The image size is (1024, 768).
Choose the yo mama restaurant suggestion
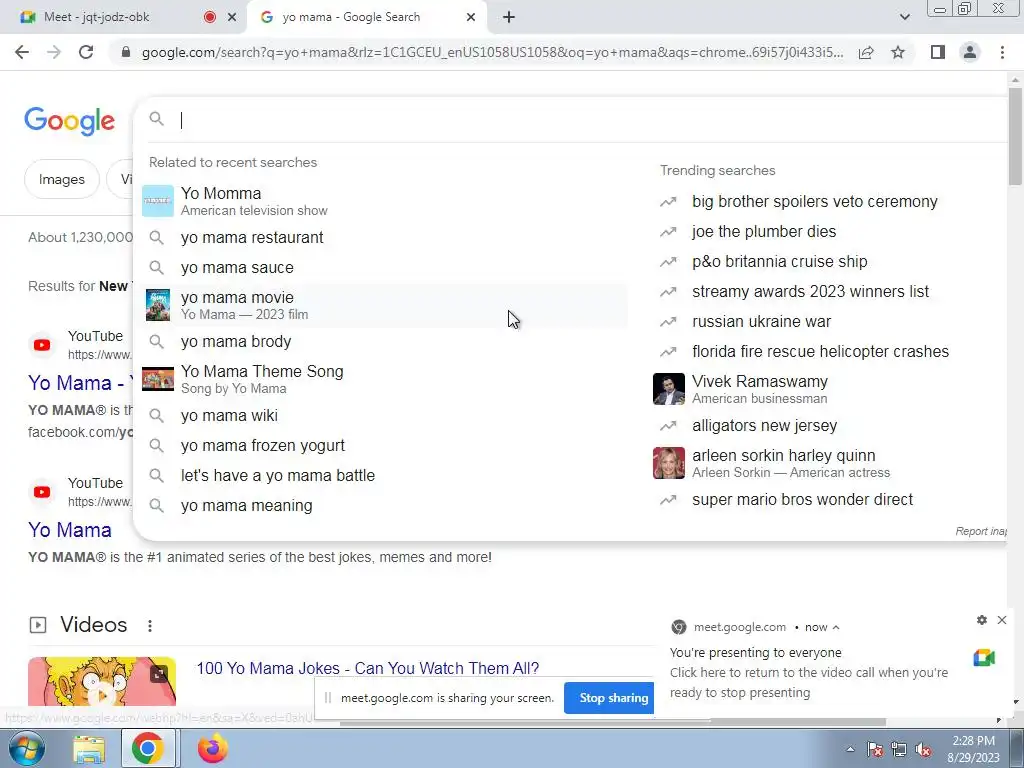tap(382, 238)
